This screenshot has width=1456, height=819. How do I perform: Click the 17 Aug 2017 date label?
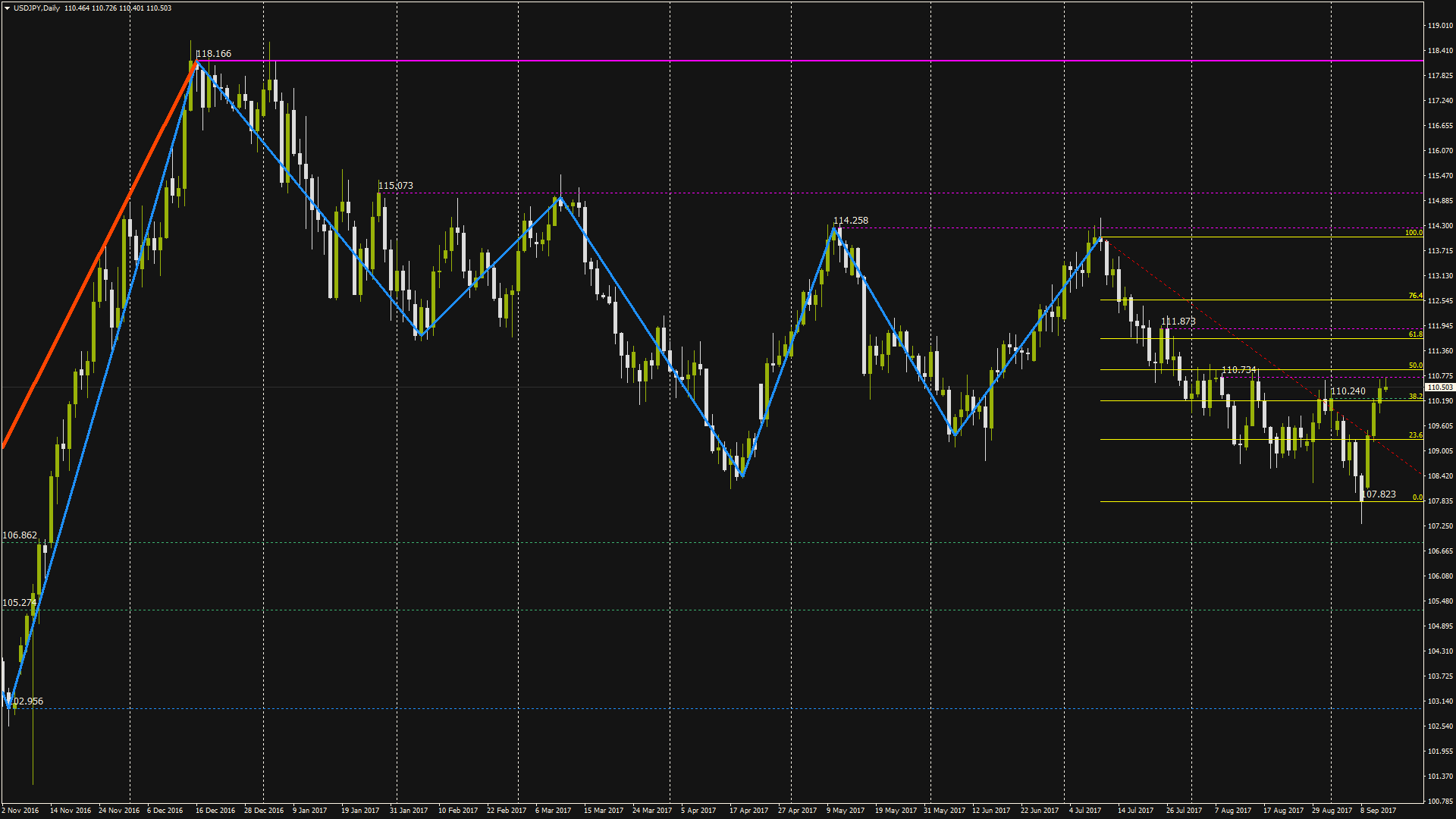(x=1283, y=811)
